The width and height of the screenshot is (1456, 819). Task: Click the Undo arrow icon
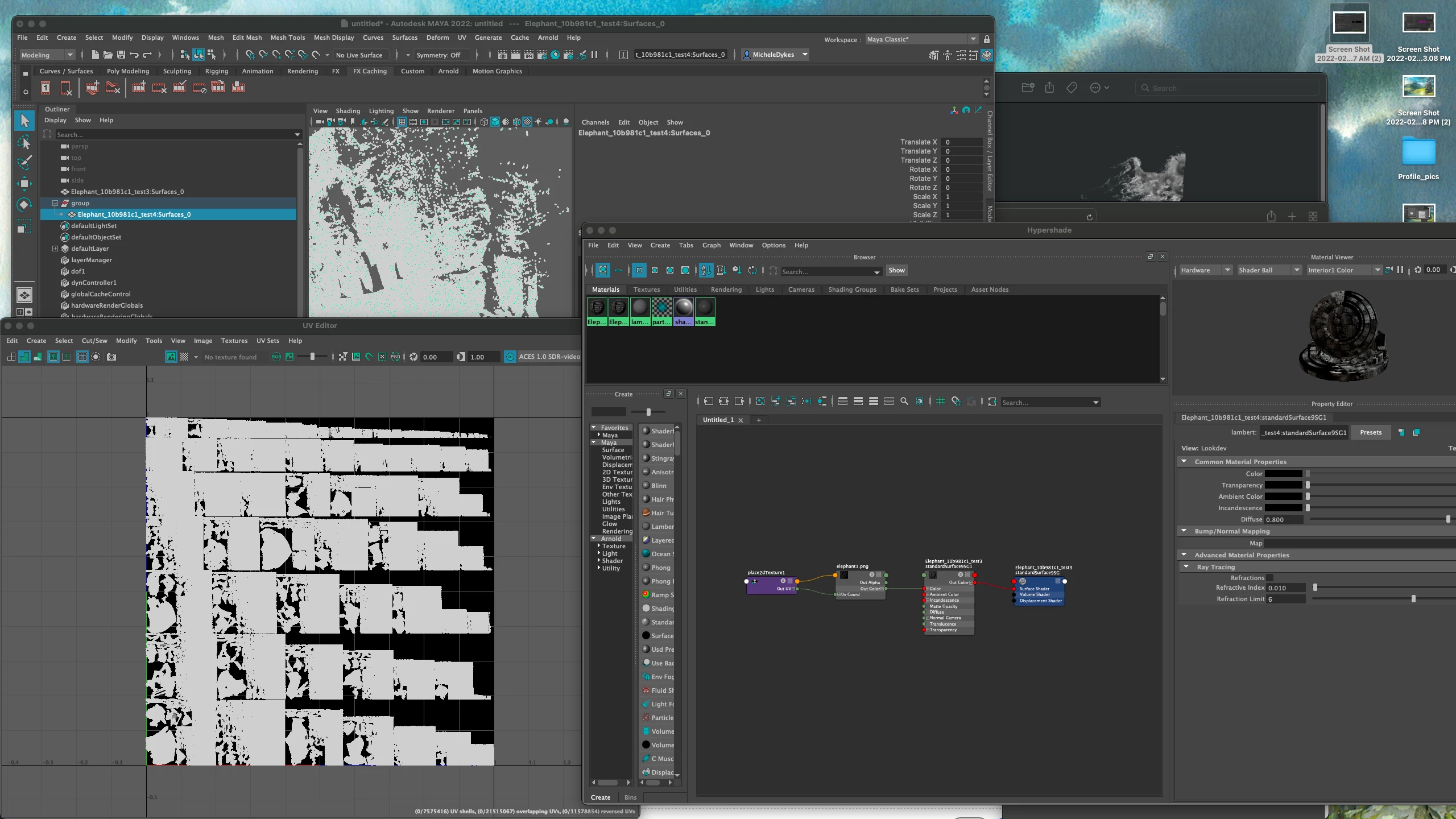[134, 55]
